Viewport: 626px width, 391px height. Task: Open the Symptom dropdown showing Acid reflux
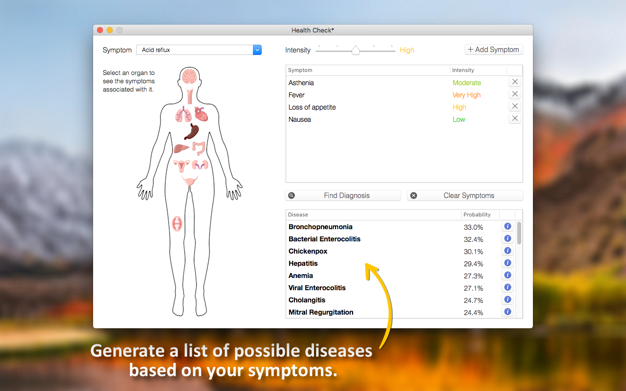199,50
